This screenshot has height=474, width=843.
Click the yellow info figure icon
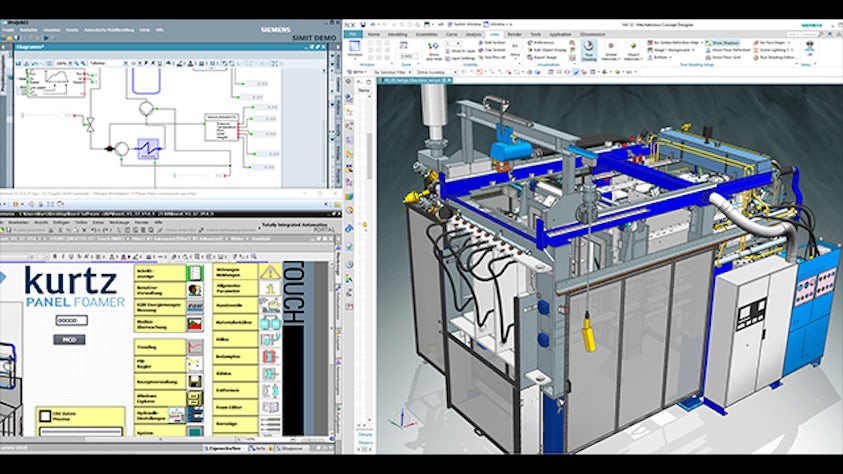coord(270,289)
